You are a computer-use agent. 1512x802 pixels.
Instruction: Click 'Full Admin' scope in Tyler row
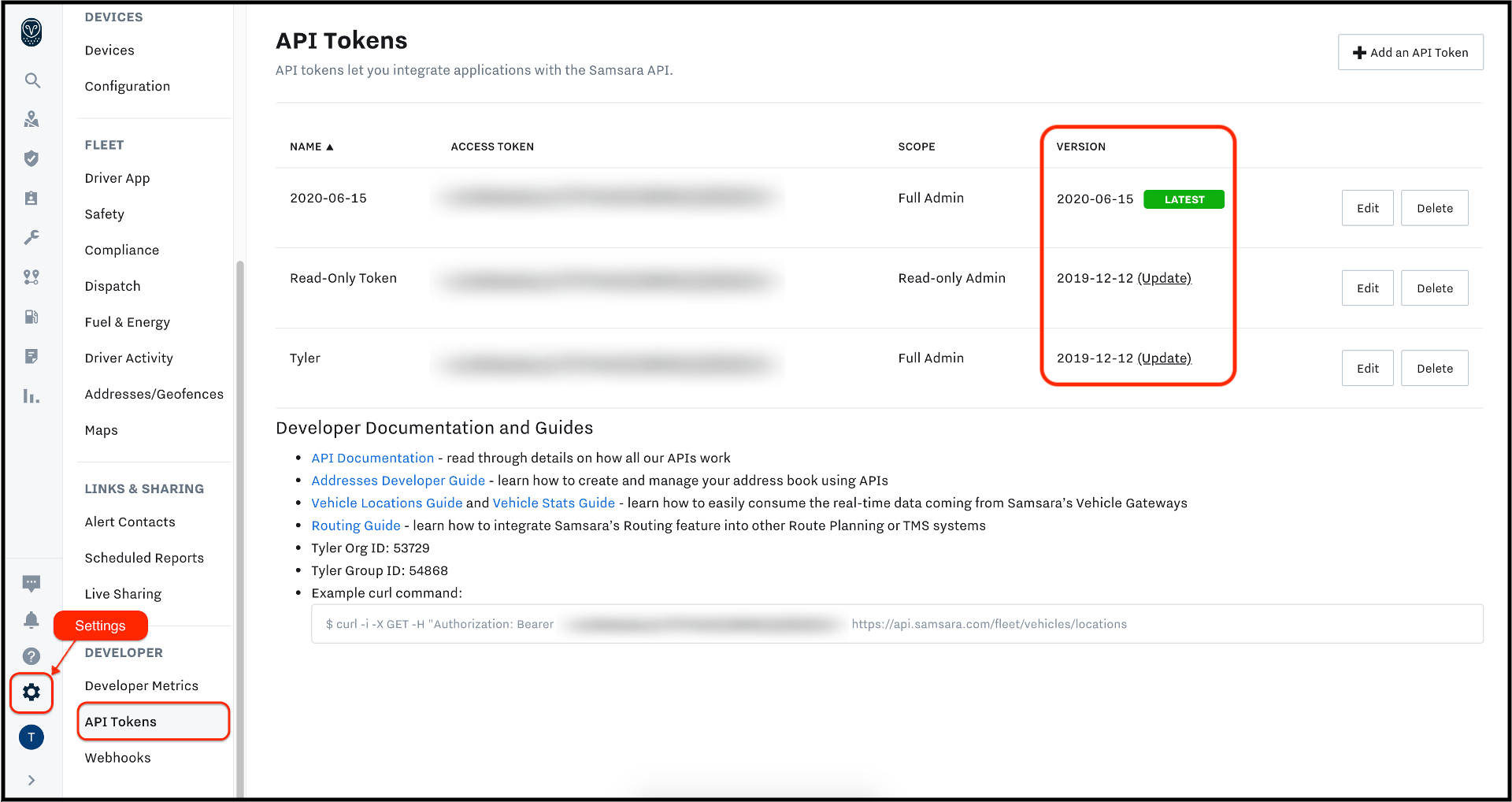click(931, 358)
